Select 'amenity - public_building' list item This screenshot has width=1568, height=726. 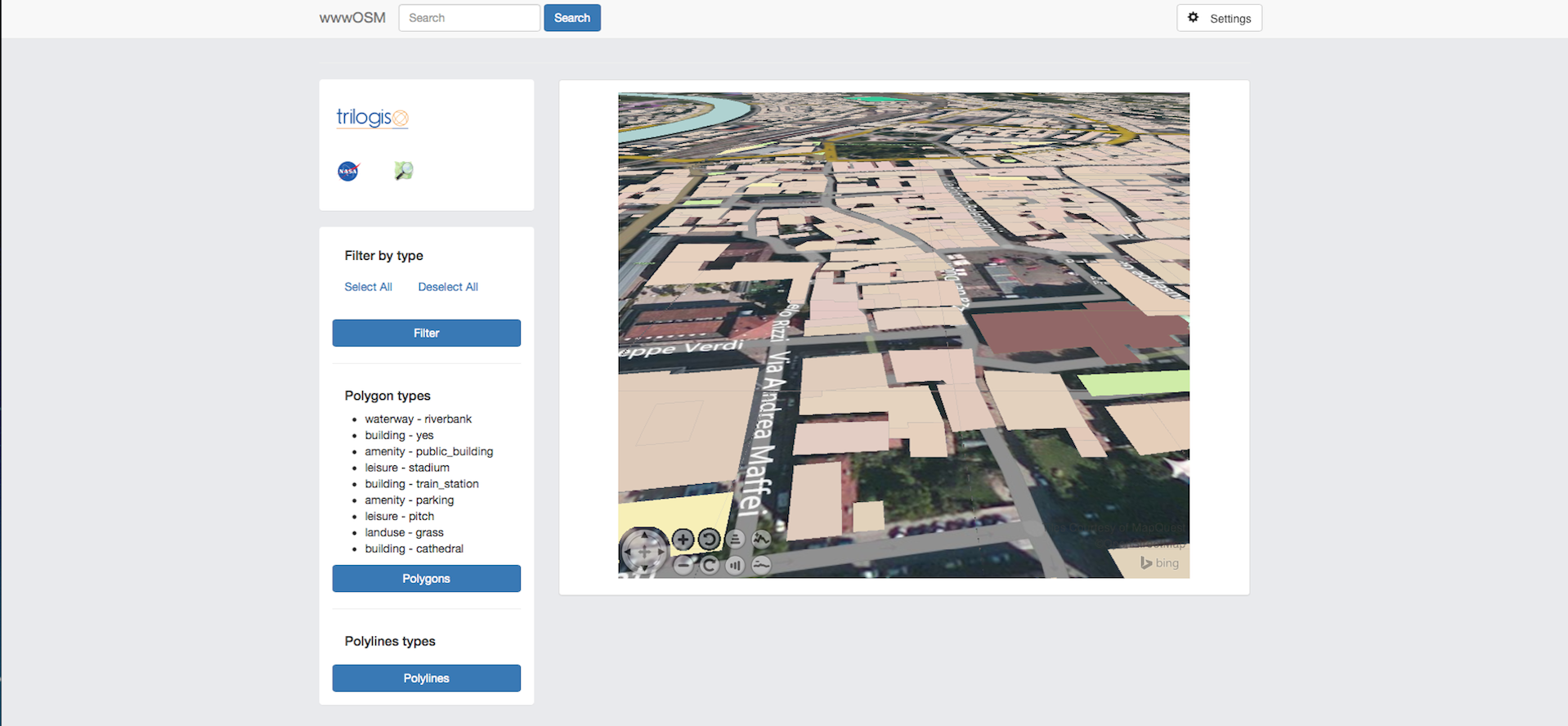click(x=429, y=451)
